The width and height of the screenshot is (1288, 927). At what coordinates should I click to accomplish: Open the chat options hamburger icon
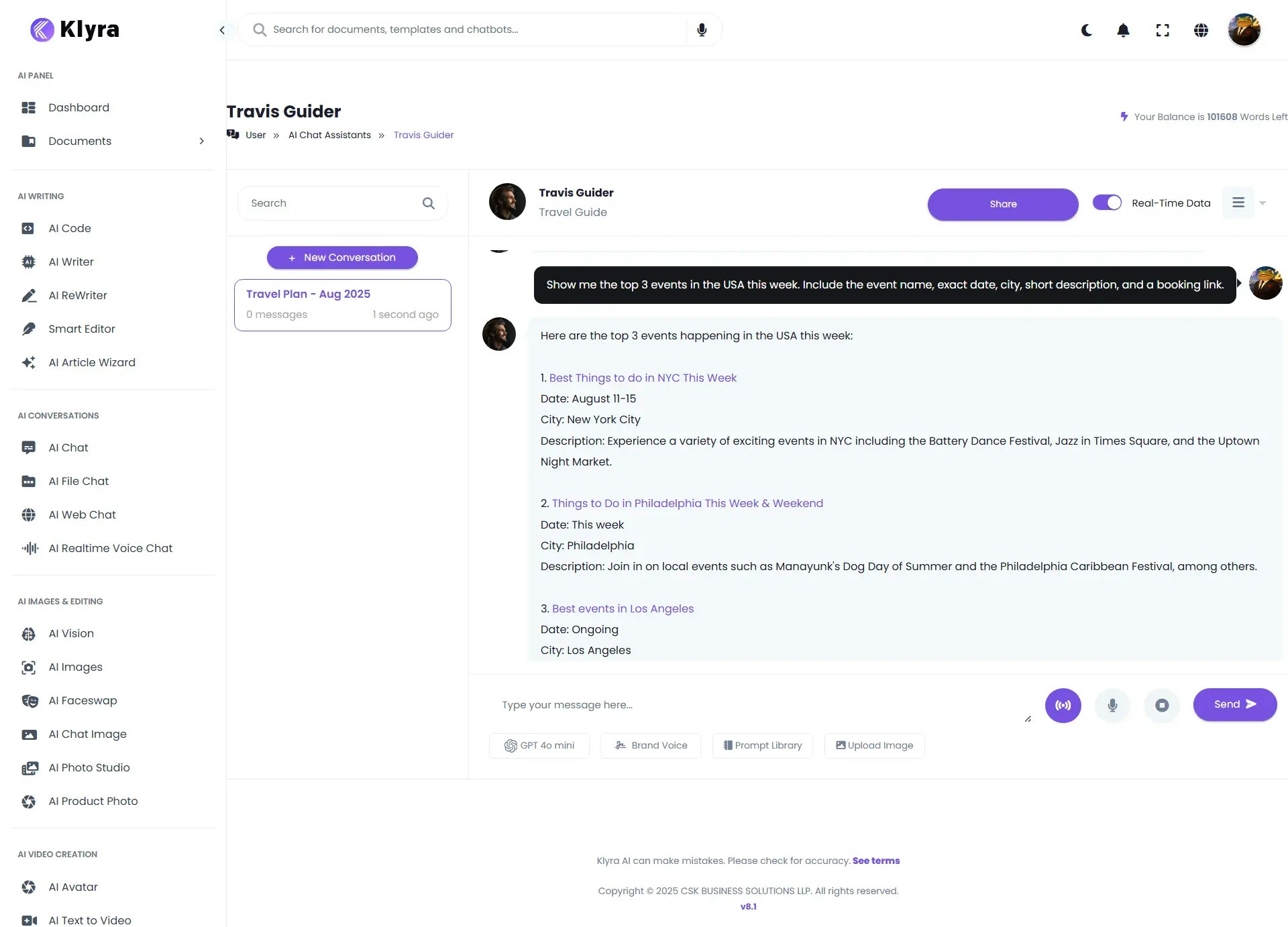[1239, 203]
